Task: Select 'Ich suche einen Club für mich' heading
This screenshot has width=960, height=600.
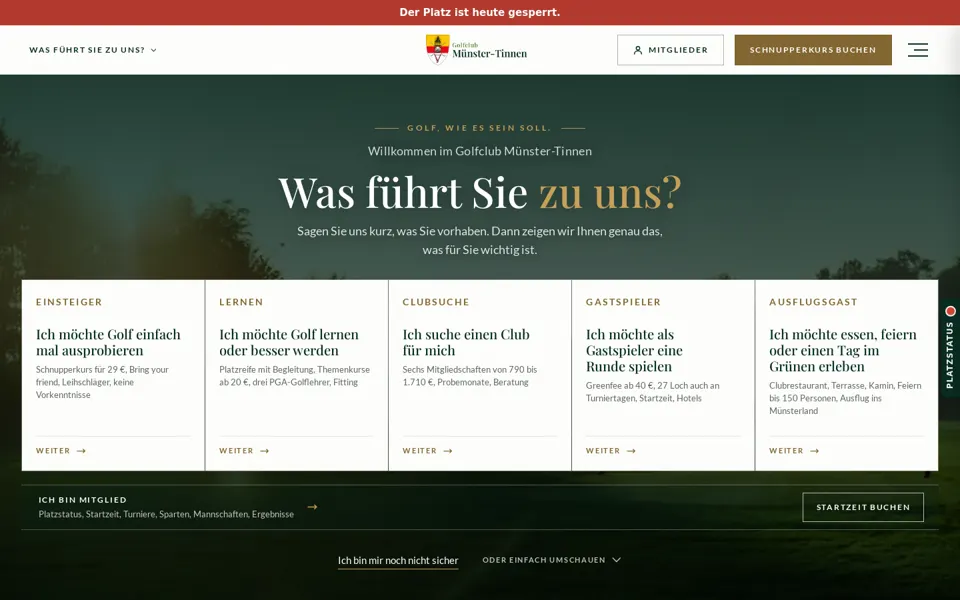Action: pyautogui.click(x=466, y=342)
